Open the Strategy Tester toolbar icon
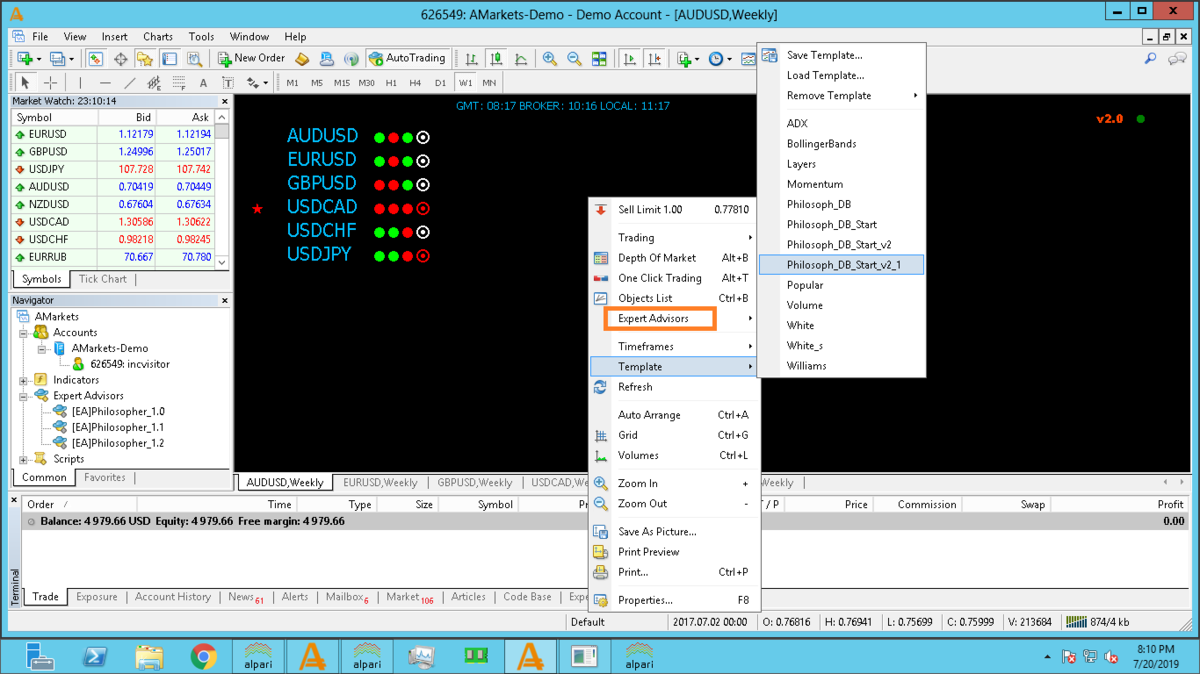The width and height of the screenshot is (1200, 674). pos(194,59)
